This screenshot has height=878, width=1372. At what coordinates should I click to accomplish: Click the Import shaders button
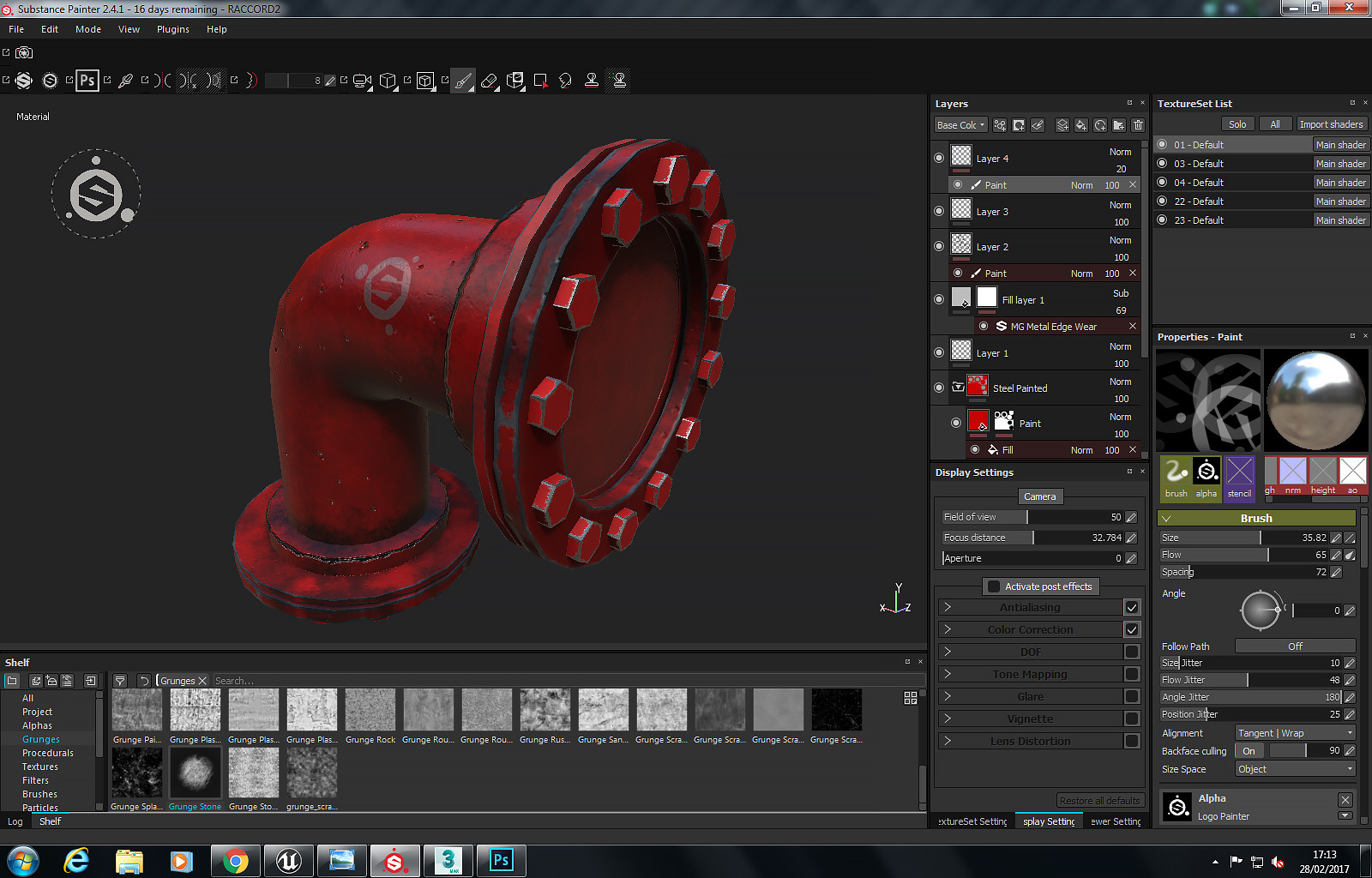(x=1331, y=124)
